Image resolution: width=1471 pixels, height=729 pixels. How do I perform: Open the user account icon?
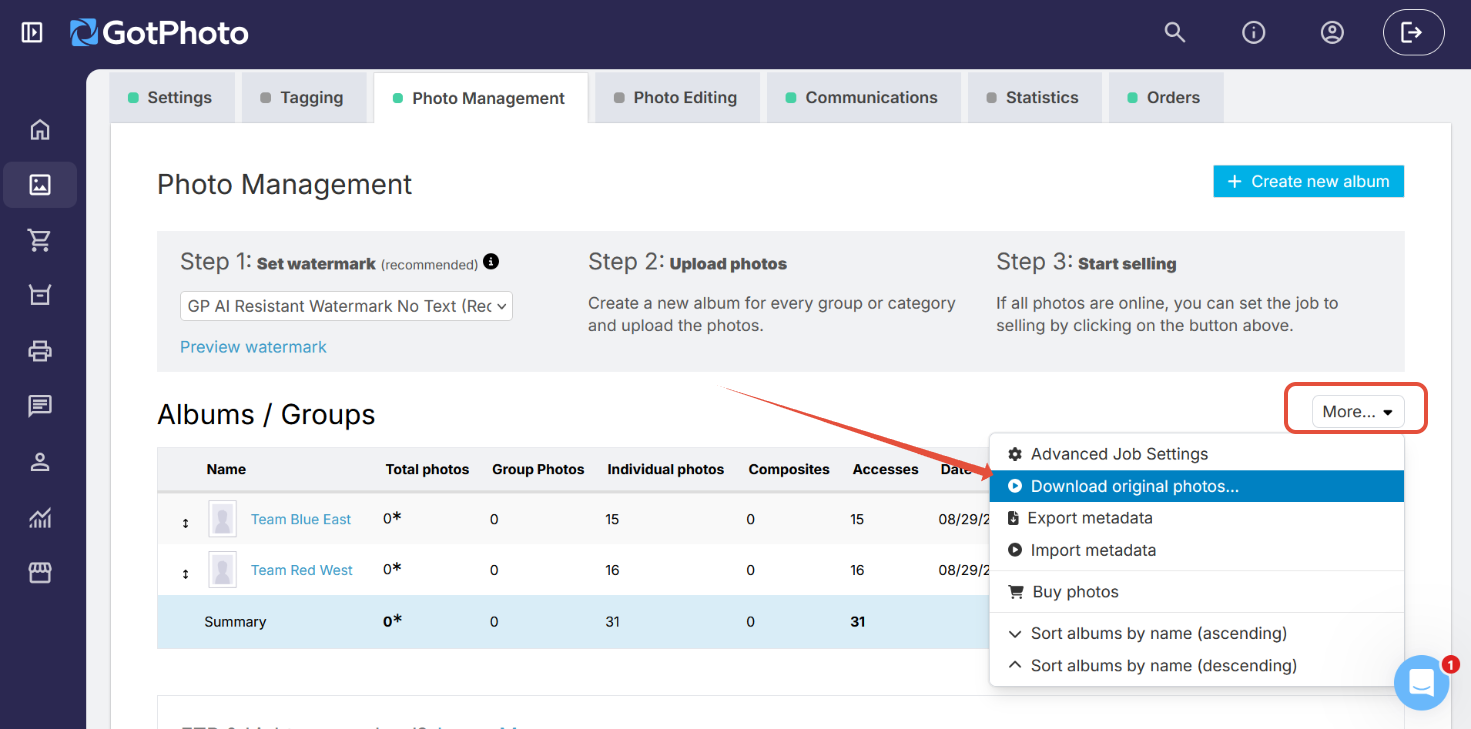(x=1332, y=33)
